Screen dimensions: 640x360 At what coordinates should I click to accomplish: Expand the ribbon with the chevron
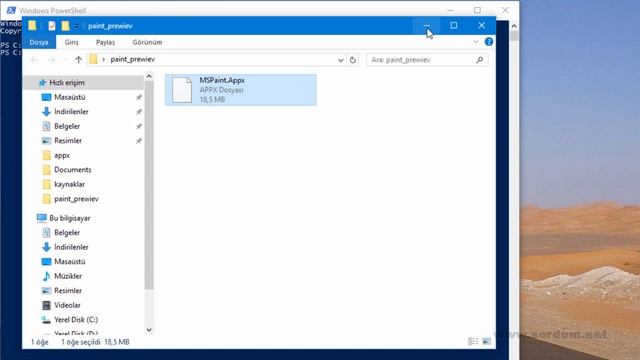(476, 42)
